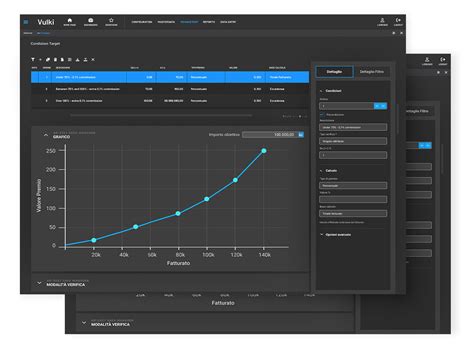
Task: Click the Descrizione column header
Action: (63, 68)
